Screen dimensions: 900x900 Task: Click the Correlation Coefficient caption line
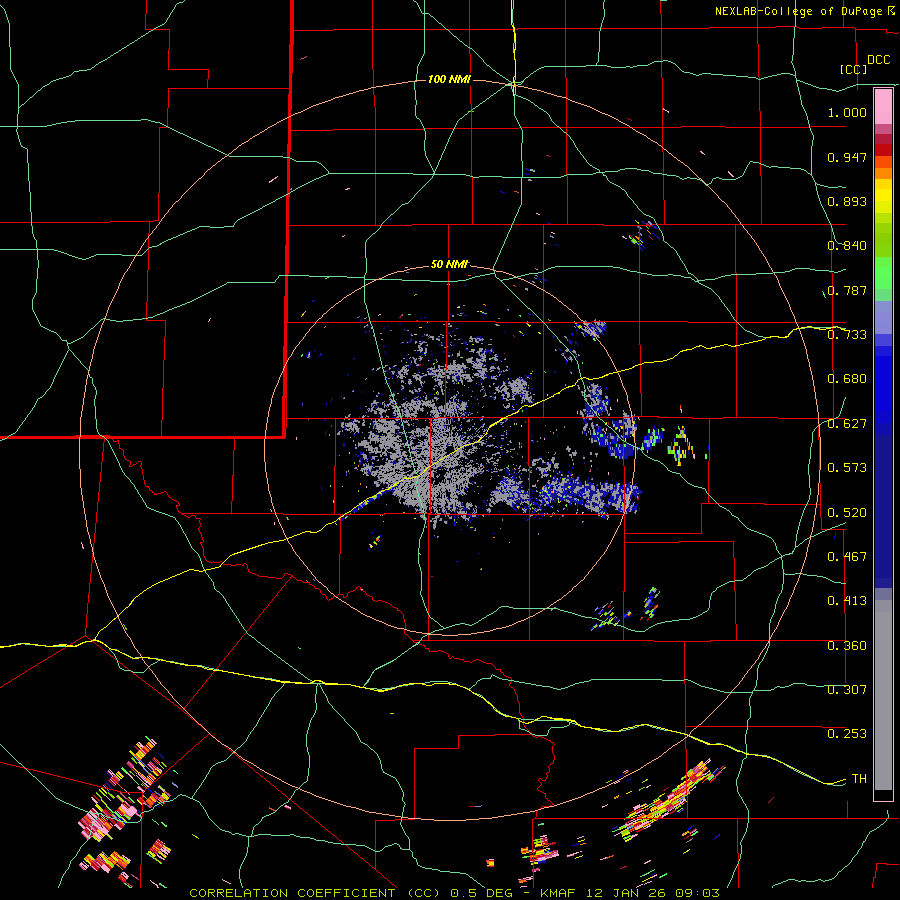click(x=454, y=893)
